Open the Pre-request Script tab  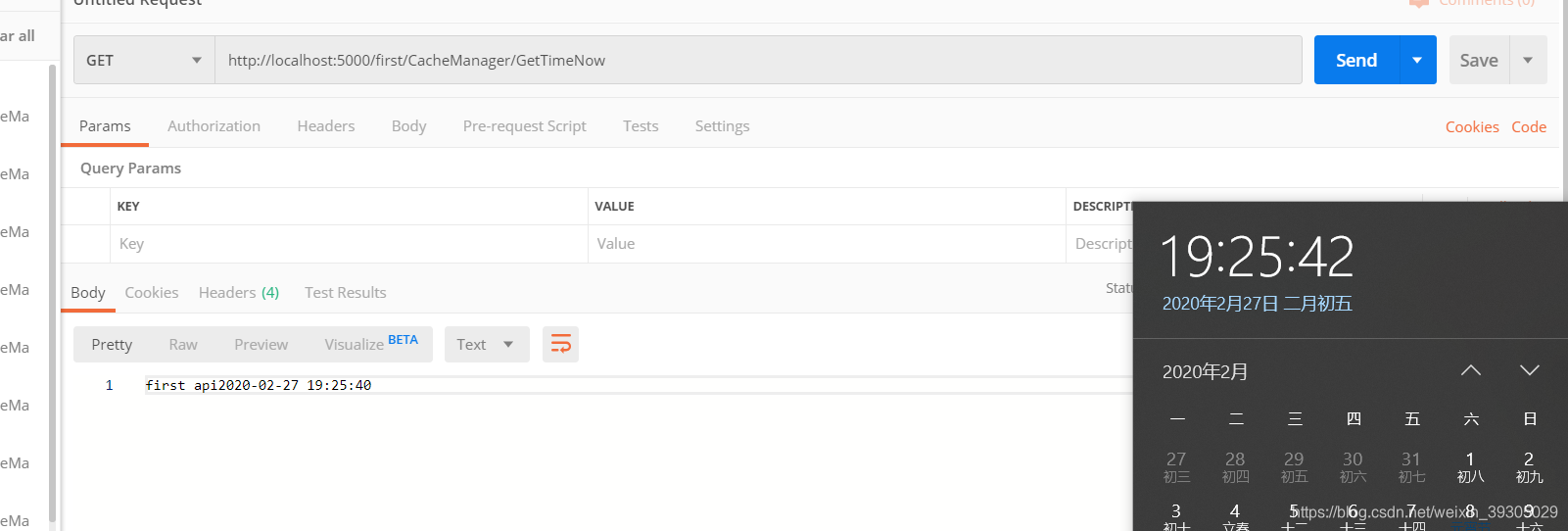tap(524, 125)
